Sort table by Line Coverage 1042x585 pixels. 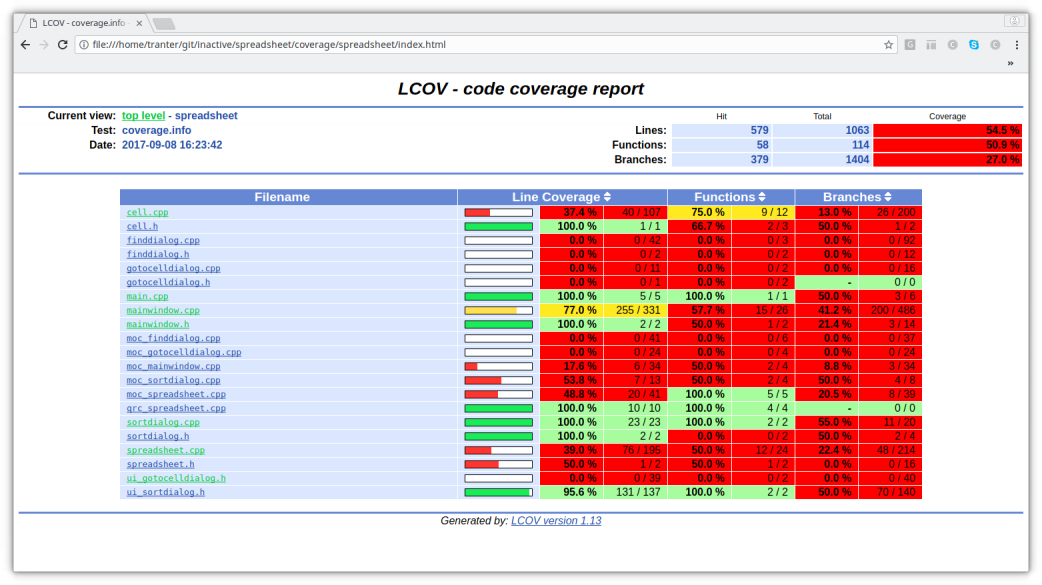[x=607, y=198]
